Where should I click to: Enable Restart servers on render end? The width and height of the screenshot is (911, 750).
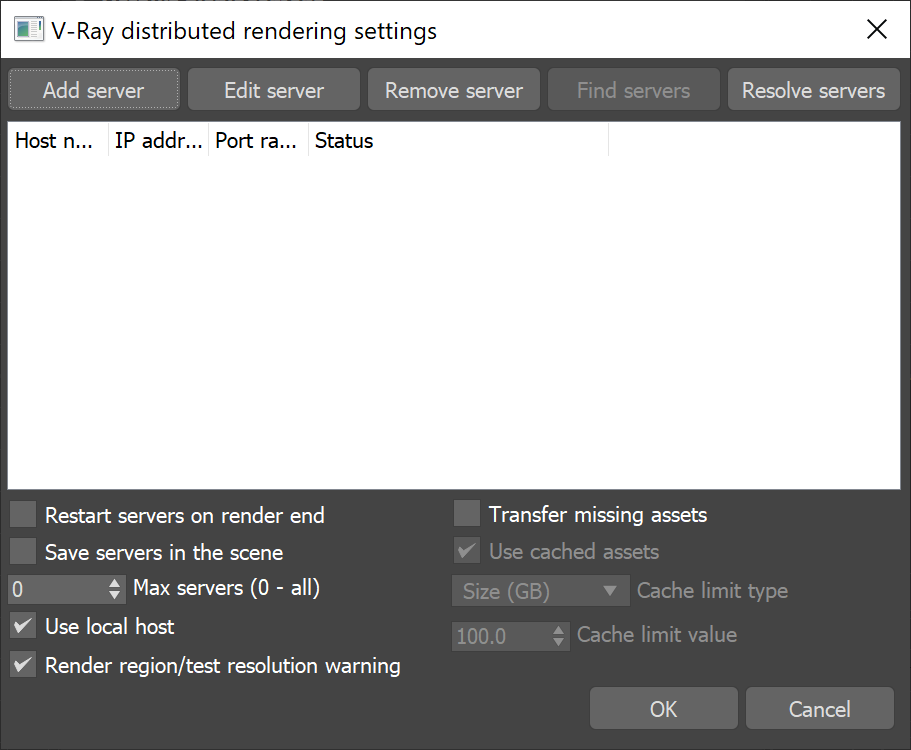tap(23, 515)
